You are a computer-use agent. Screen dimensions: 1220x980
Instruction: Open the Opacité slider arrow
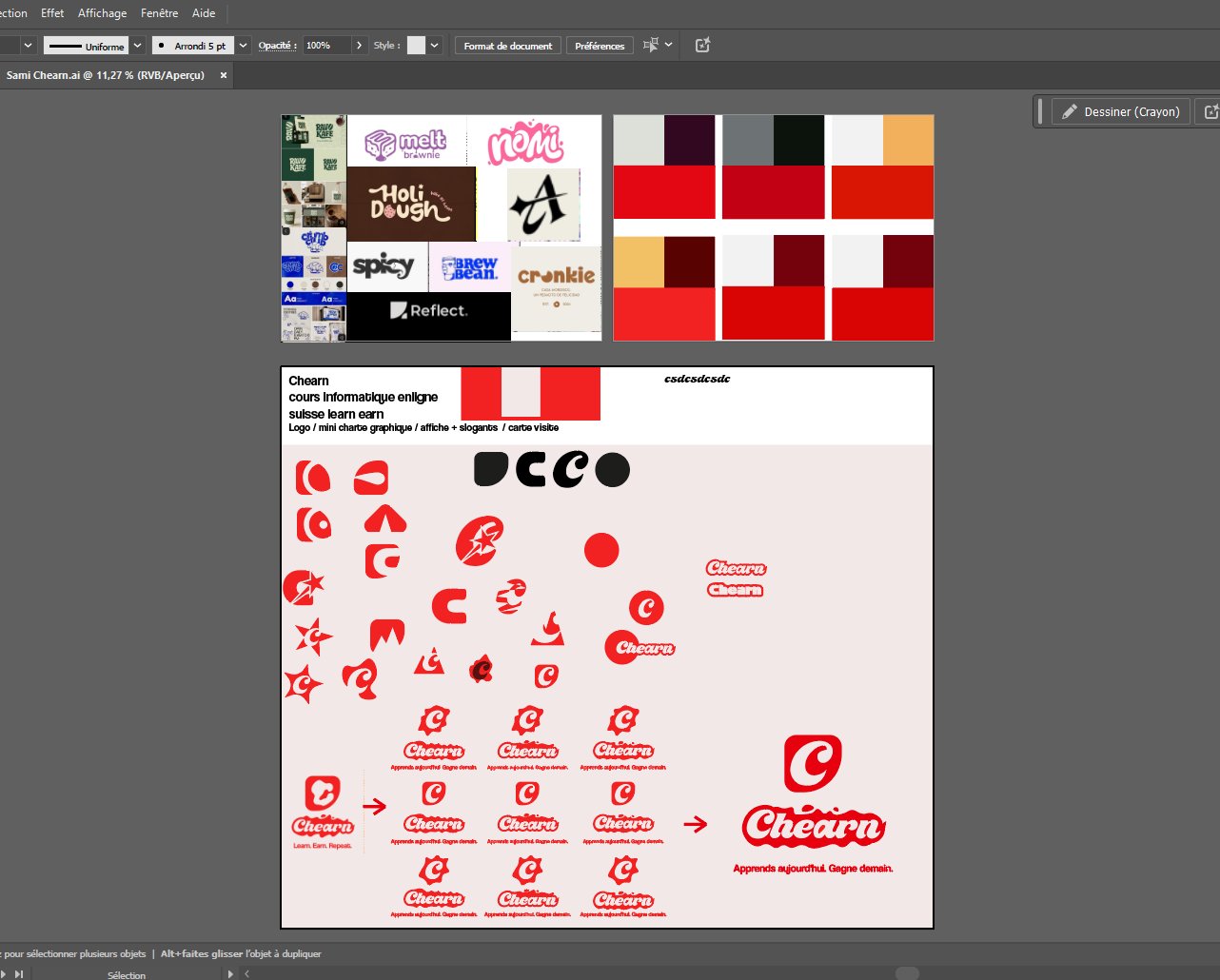point(359,46)
